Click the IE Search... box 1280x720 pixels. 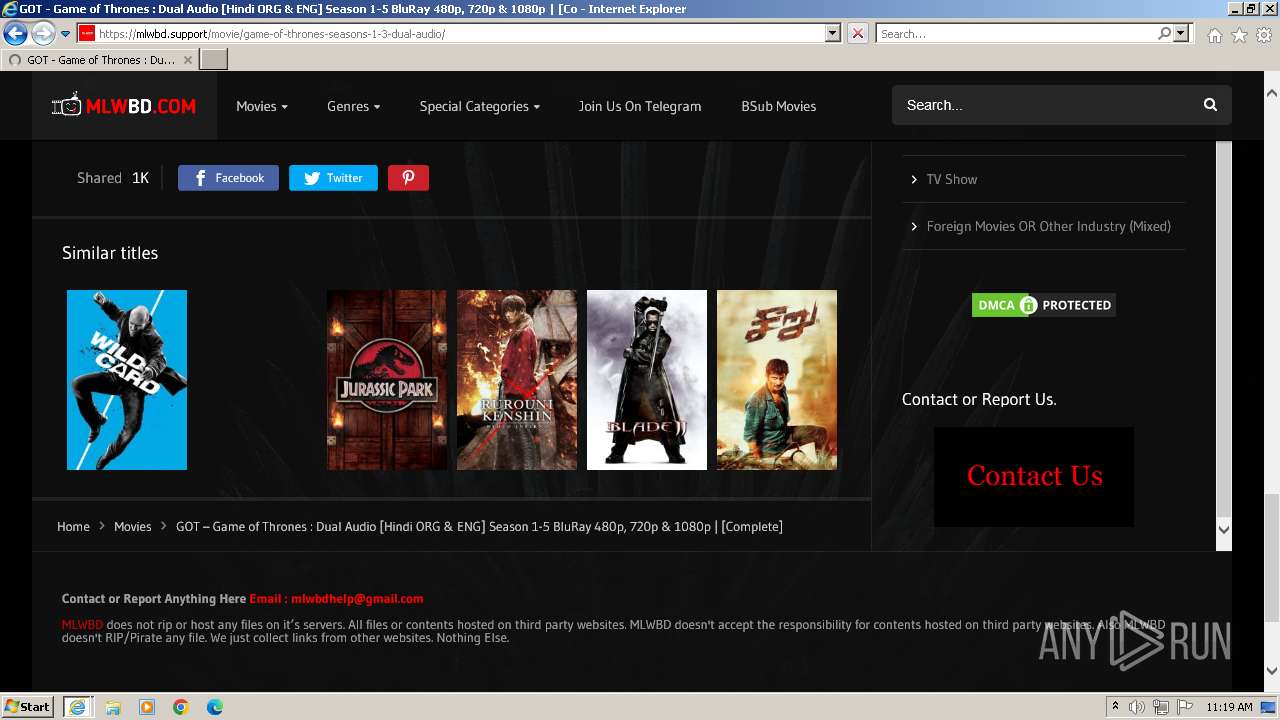(1015, 34)
